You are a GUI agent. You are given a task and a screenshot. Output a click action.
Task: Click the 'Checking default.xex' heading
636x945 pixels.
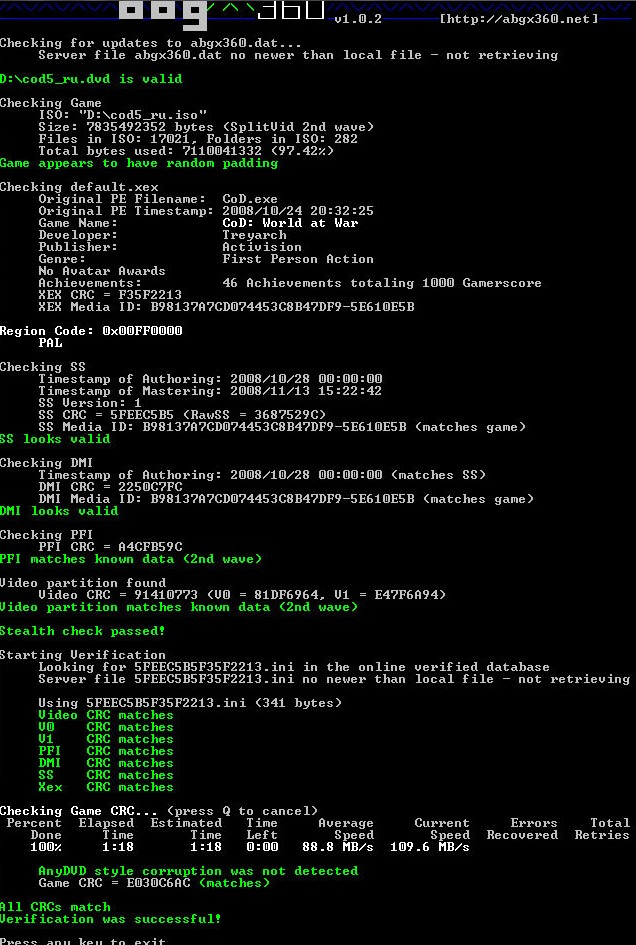(79, 187)
